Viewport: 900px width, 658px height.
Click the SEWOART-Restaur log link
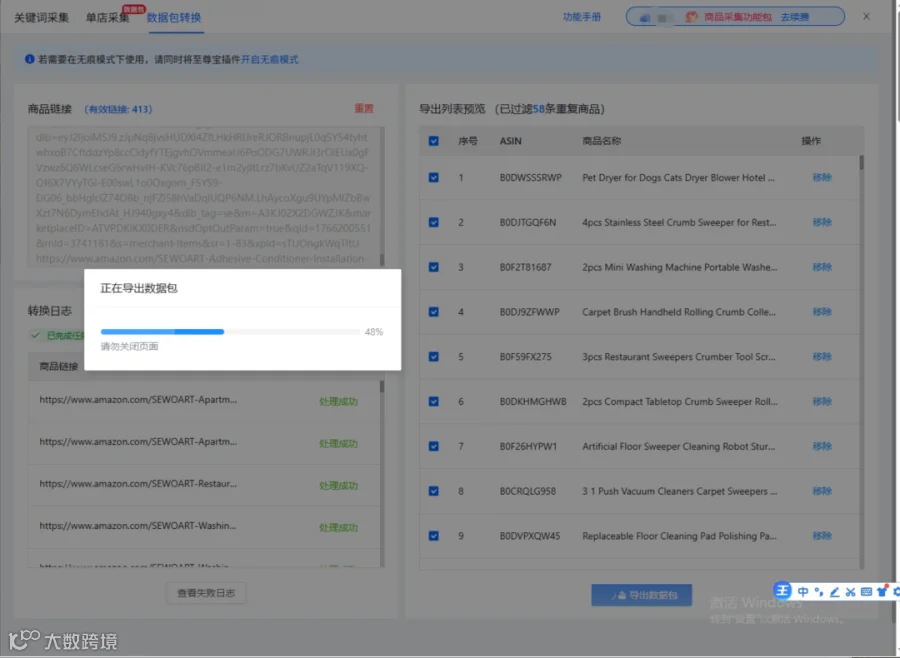(x=138, y=483)
